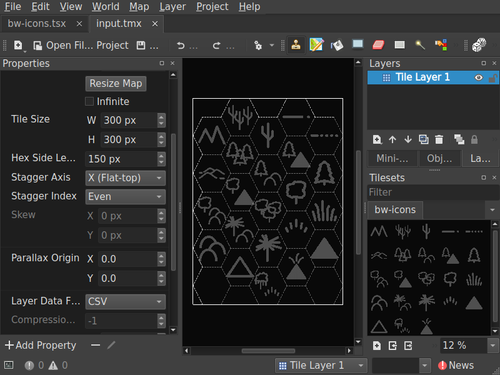Select Tile Layer 1 in Layers list
500x375 pixels.
click(x=433, y=77)
